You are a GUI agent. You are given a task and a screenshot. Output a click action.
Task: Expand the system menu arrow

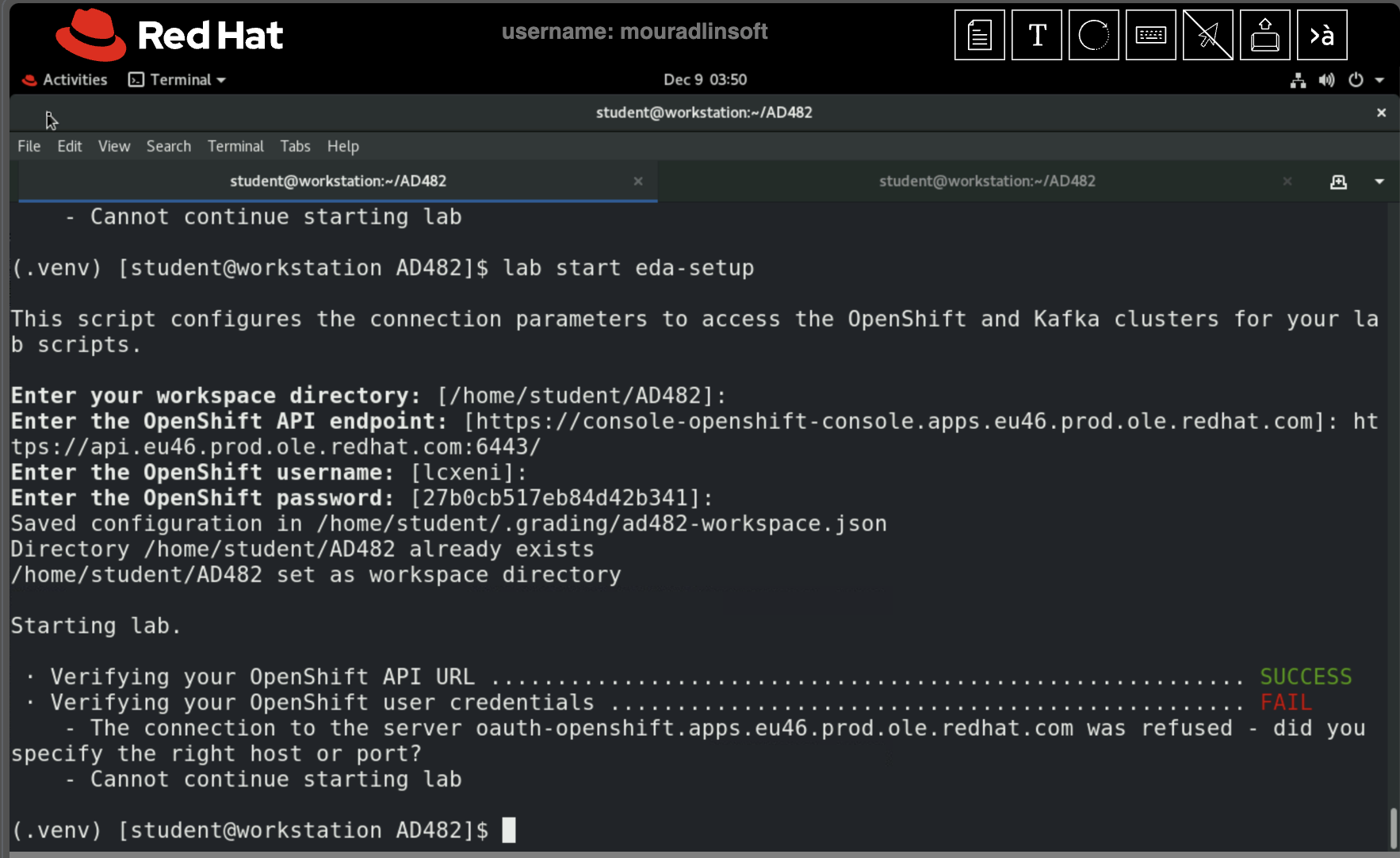1379,80
